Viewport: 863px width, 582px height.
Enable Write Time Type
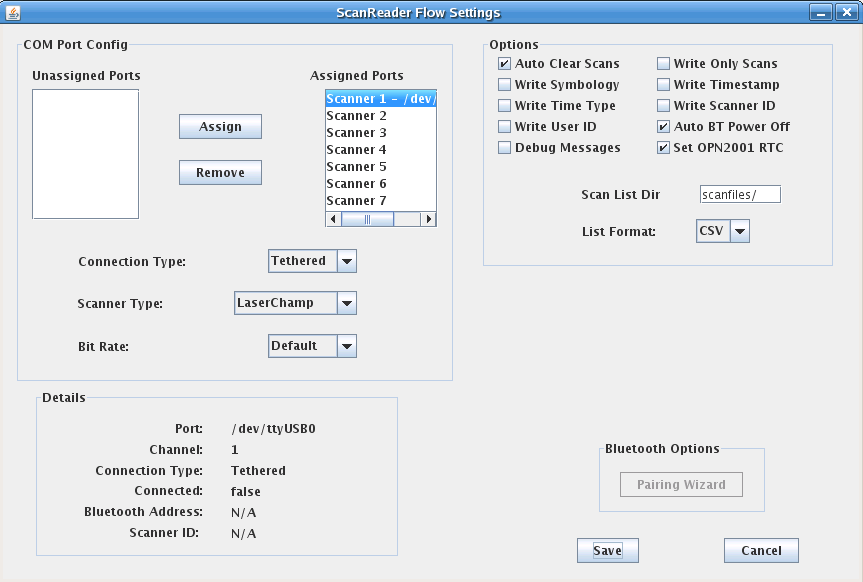(x=505, y=105)
